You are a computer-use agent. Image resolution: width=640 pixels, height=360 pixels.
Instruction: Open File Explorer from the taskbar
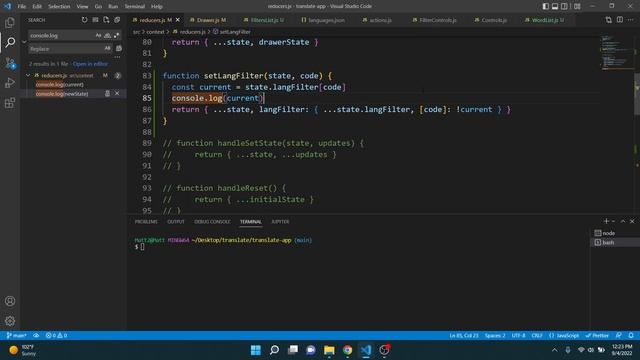[329, 350]
